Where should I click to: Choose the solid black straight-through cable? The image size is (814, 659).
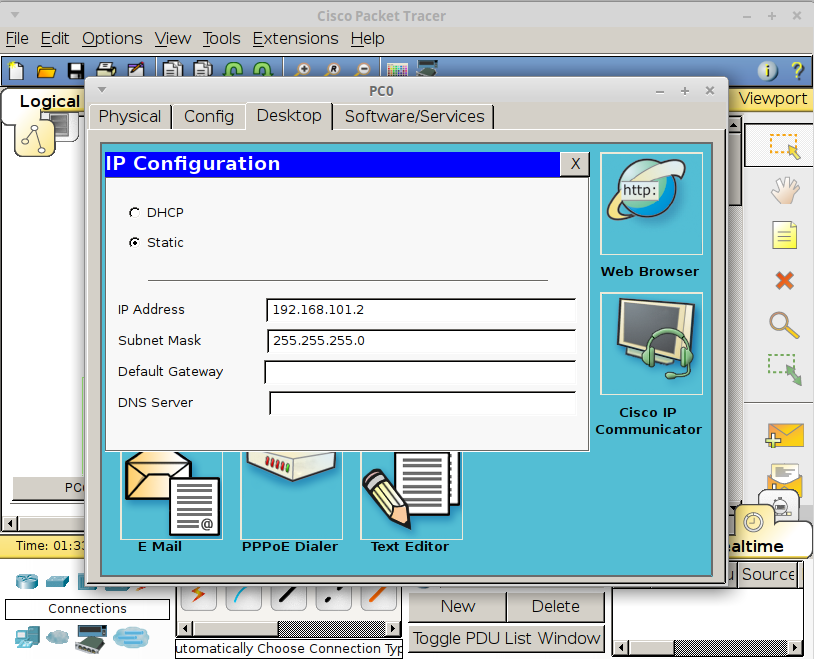(x=289, y=597)
